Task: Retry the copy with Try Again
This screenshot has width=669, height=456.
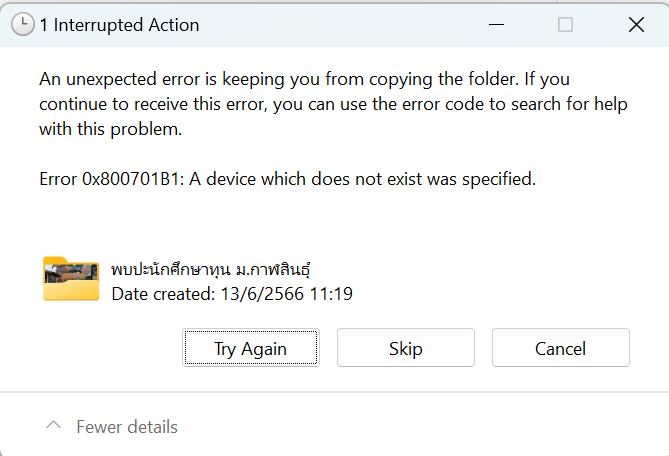Action: coord(251,348)
